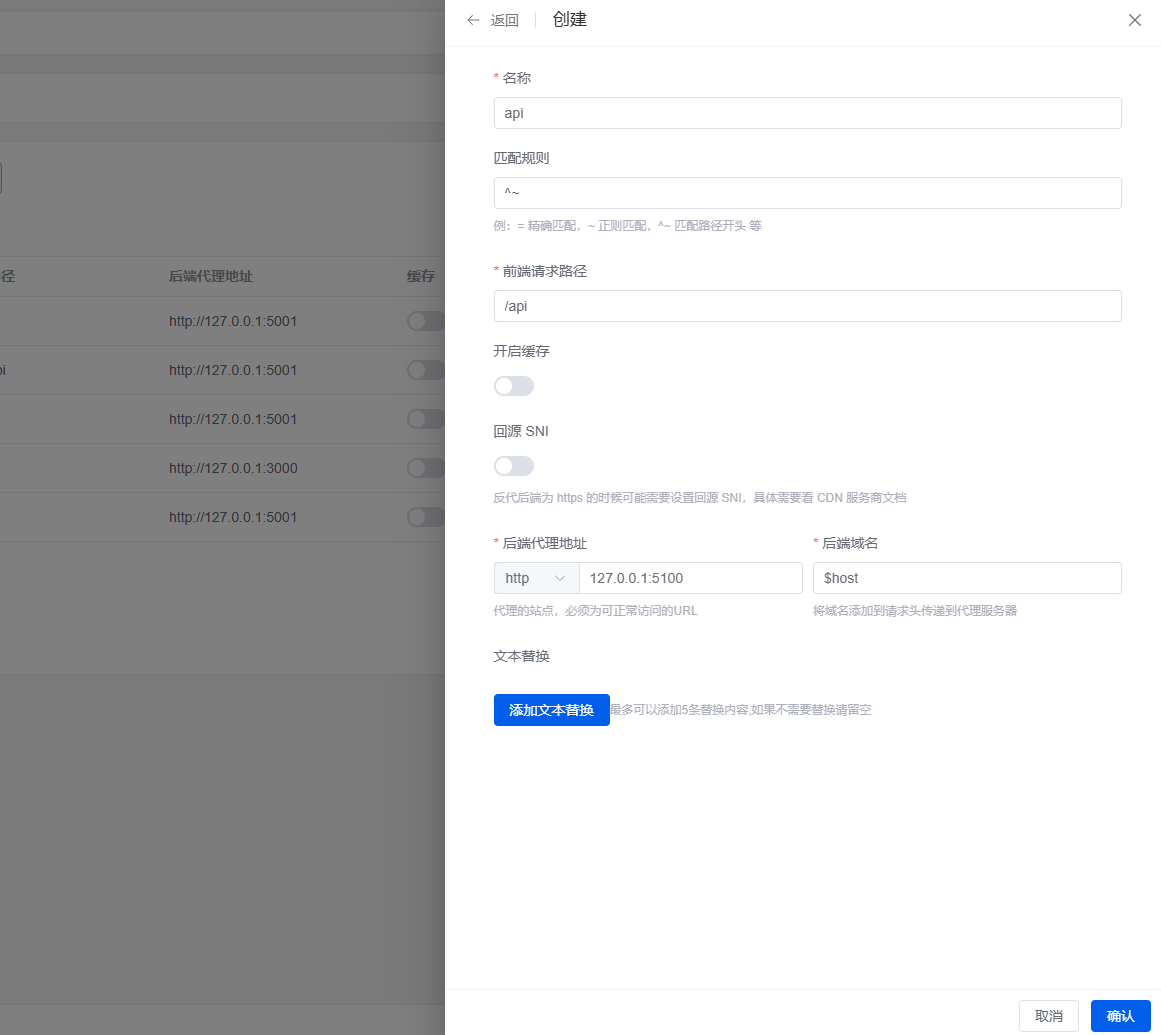
Task: Enable the 回源 SNI switch
Action: 514,466
